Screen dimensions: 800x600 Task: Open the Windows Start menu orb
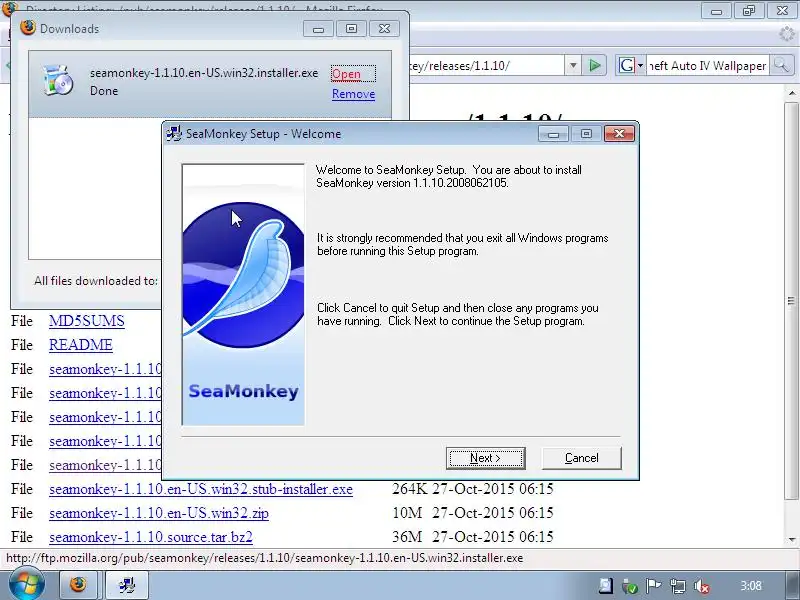(26, 584)
